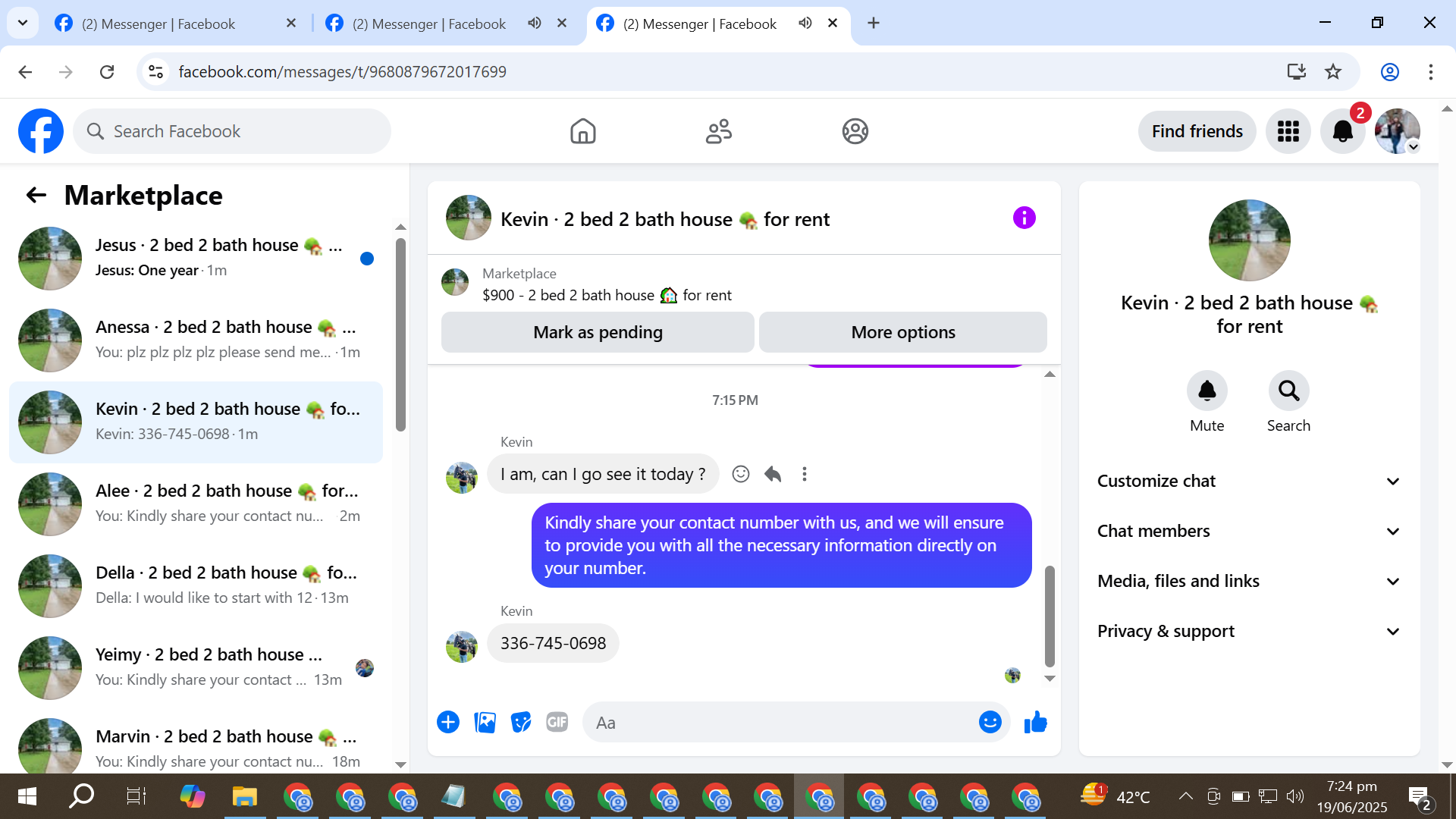Image resolution: width=1456 pixels, height=819 pixels.
Task: Install app icon in address bar
Action: (1296, 71)
